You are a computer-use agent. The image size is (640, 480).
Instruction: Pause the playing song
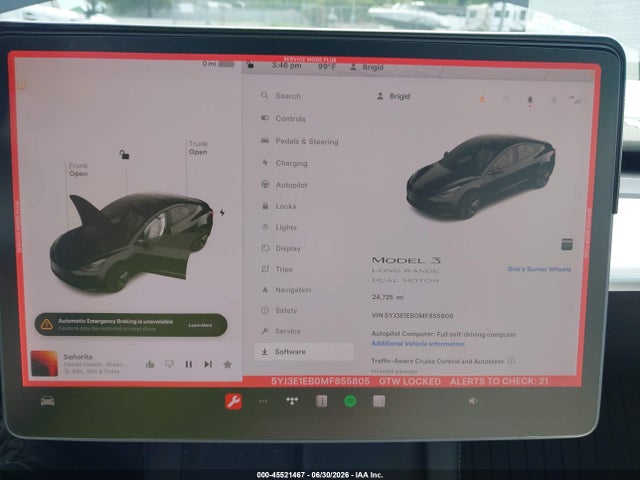tap(189, 364)
